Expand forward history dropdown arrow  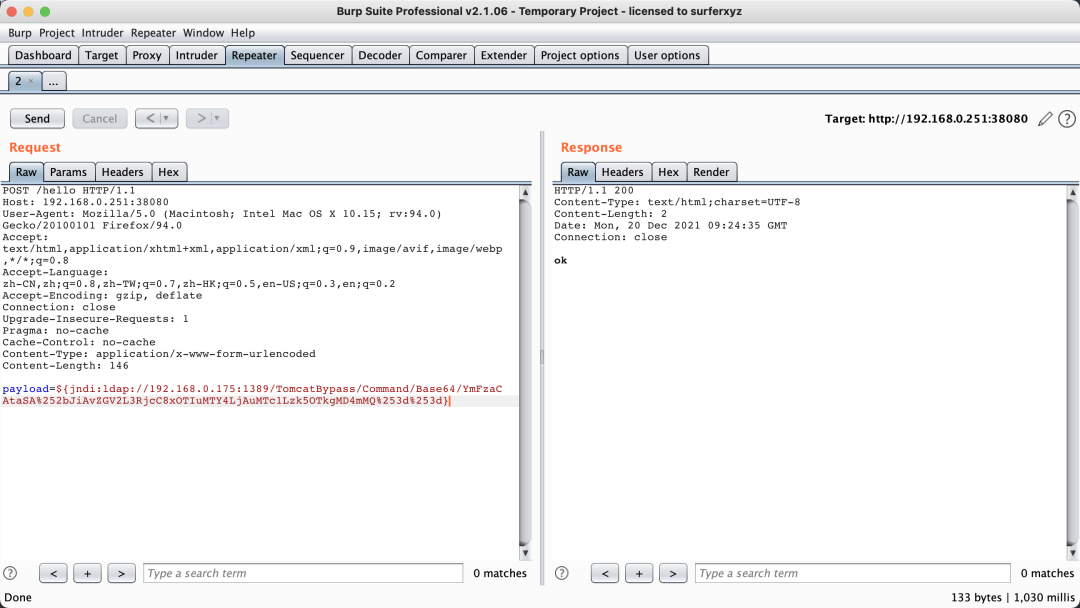pyautogui.click(x=217, y=118)
